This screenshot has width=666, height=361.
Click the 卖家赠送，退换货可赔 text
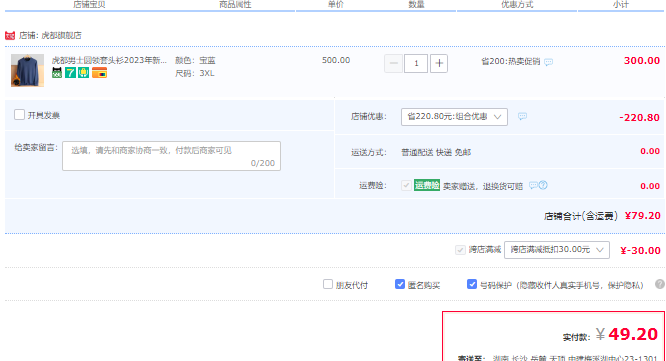click(483, 186)
